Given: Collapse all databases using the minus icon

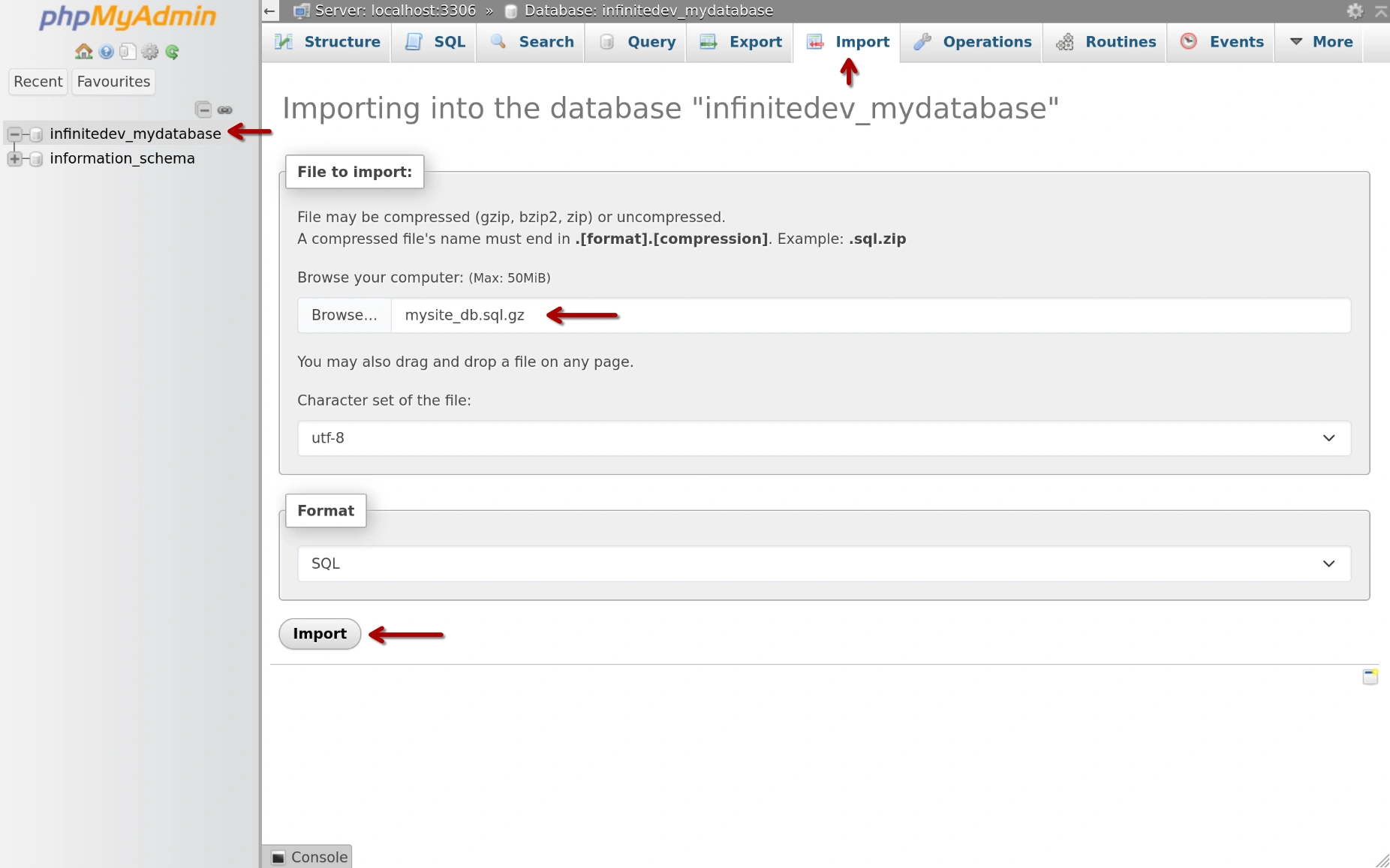Looking at the screenshot, I should click(204, 110).
